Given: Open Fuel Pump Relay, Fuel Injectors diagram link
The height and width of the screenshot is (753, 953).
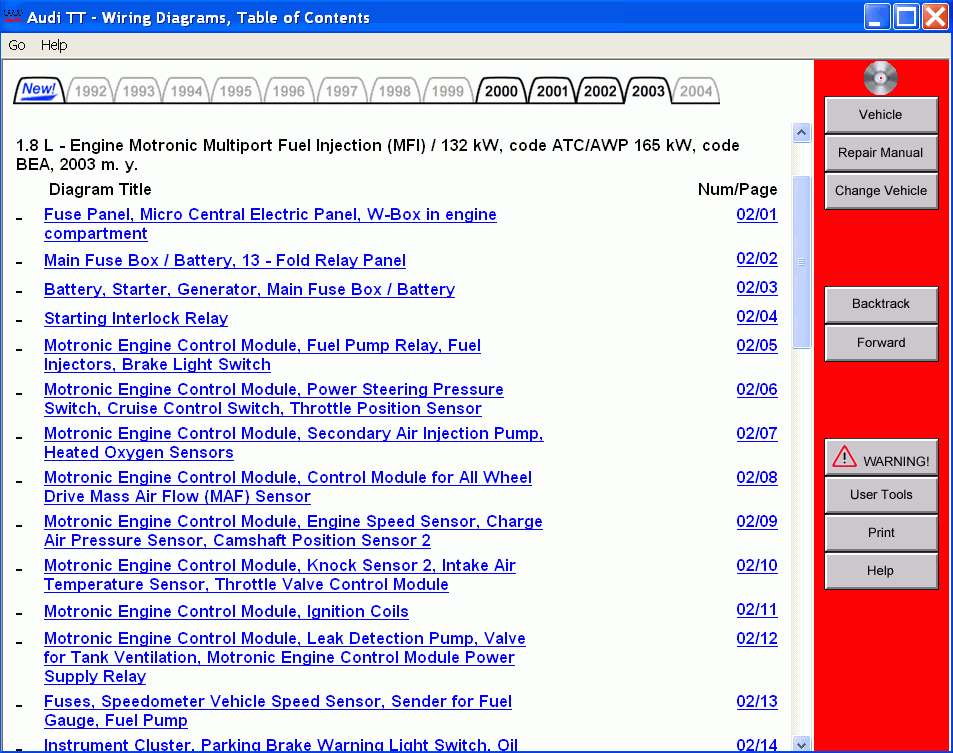Looking at the screenshot, I should point(262,355).
